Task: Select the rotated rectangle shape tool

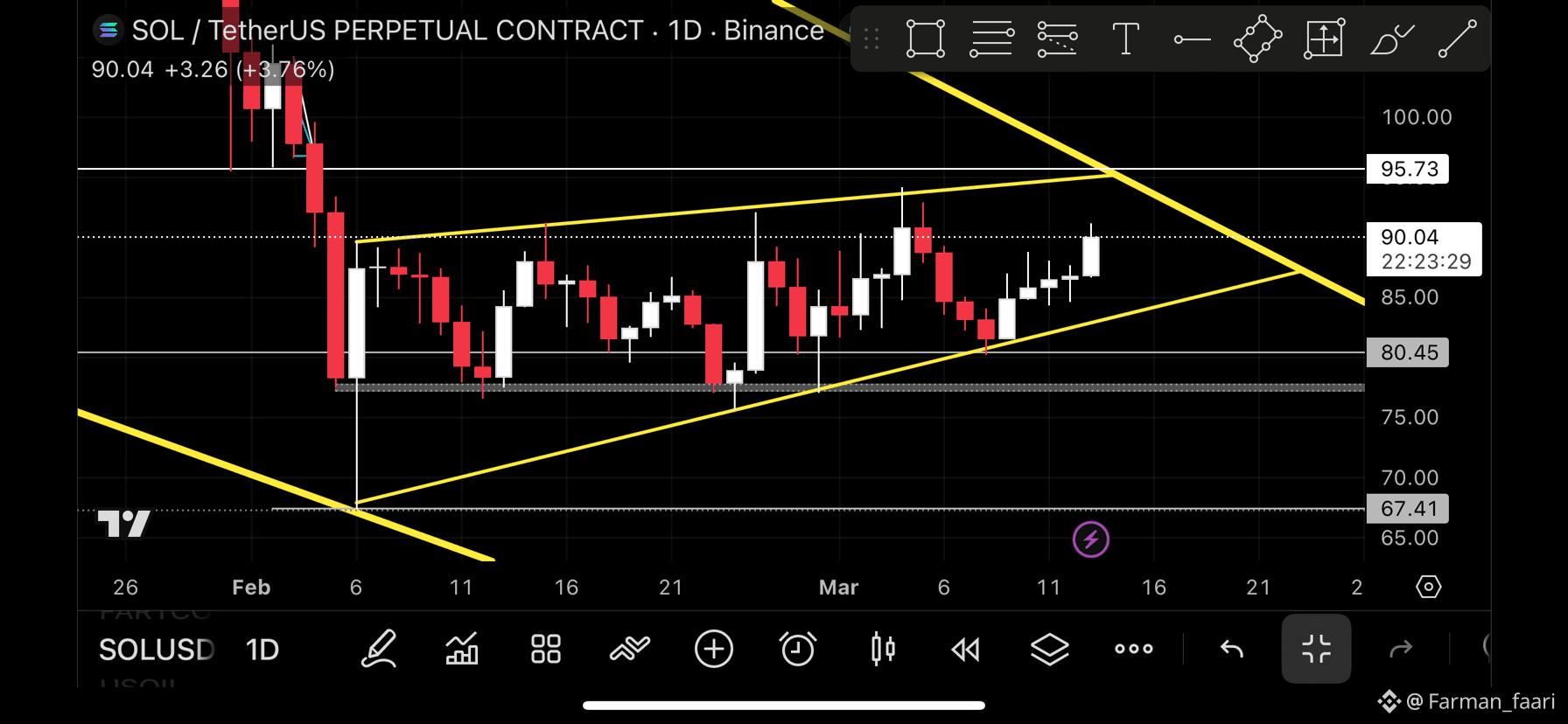Action: coord(1257,38)
